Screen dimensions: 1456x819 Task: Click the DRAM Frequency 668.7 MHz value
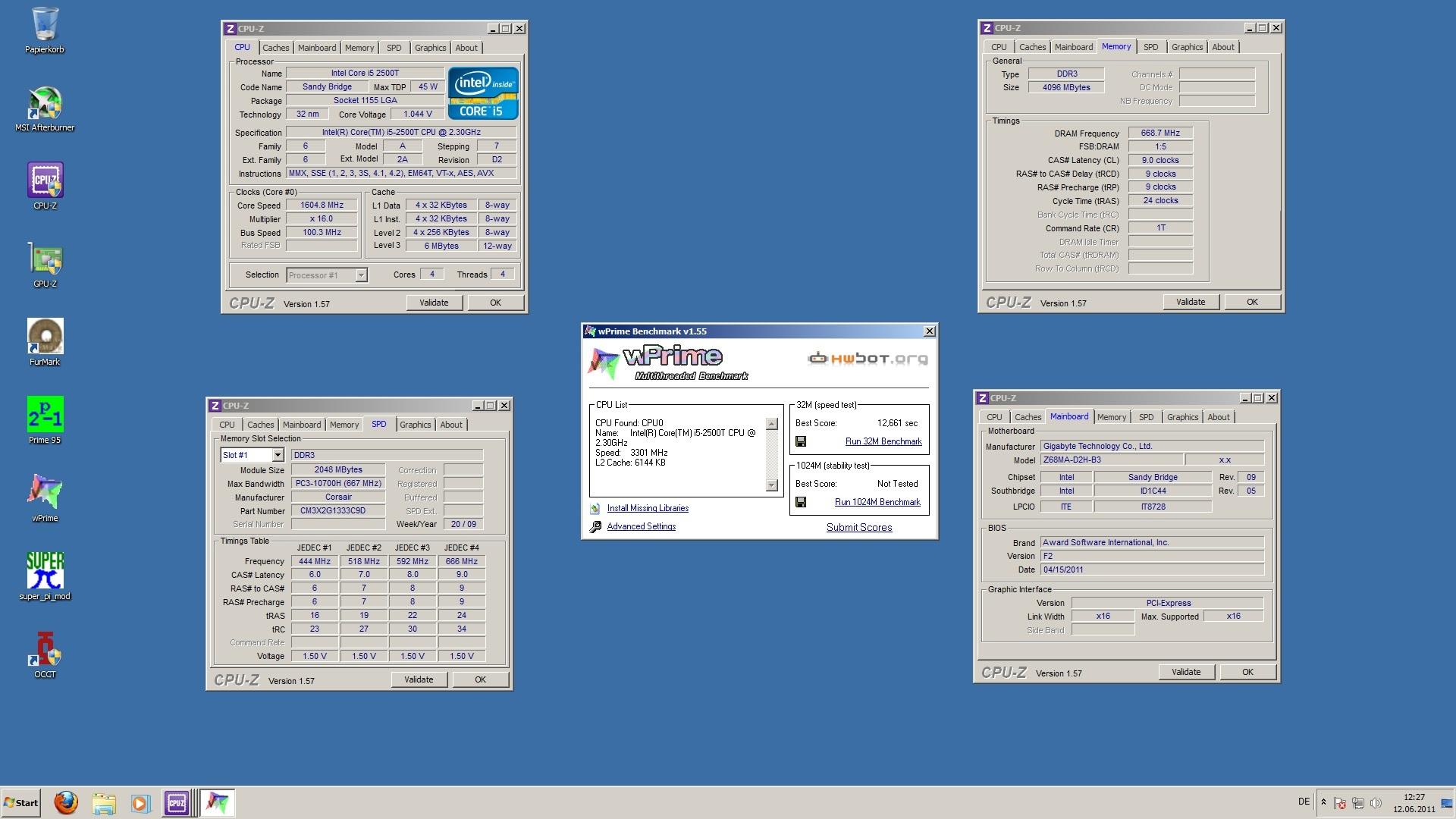pos(1160,133)
